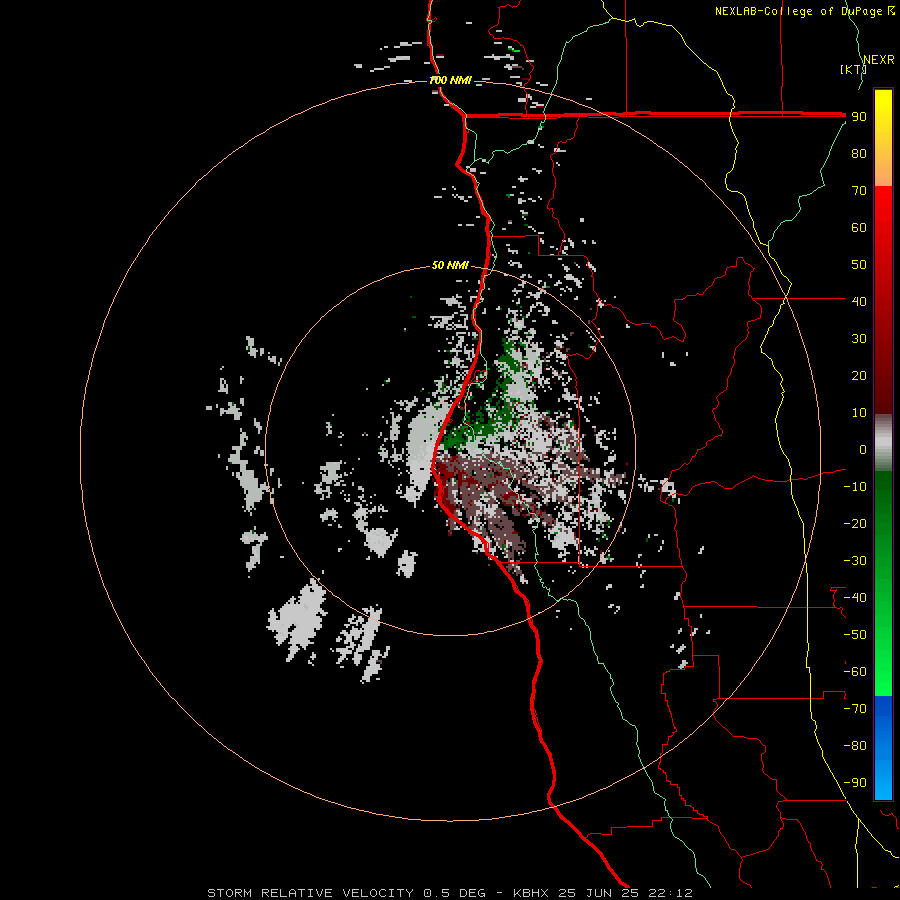This screenshot has width=900, height=900.
Task: Click the 0 value on velocity scale
Action: pos(863,449)
